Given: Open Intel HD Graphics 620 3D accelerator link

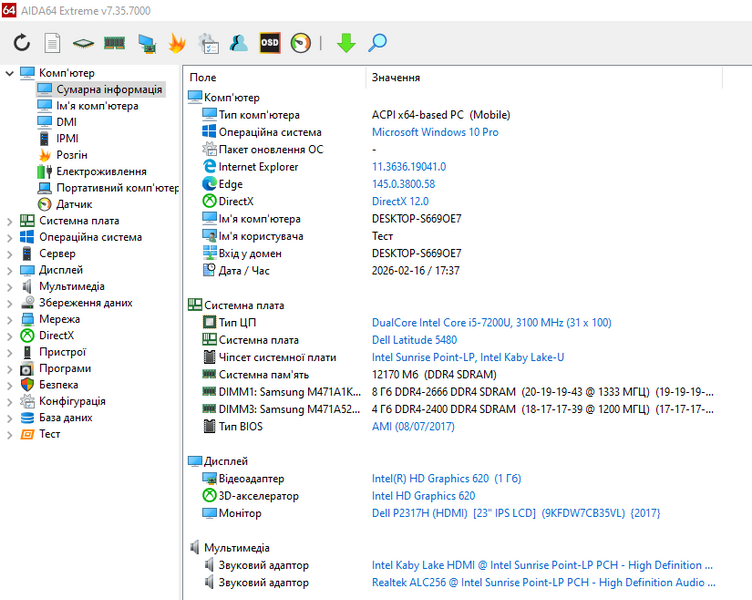Looking at the screenshot, I should coord(423,495).
